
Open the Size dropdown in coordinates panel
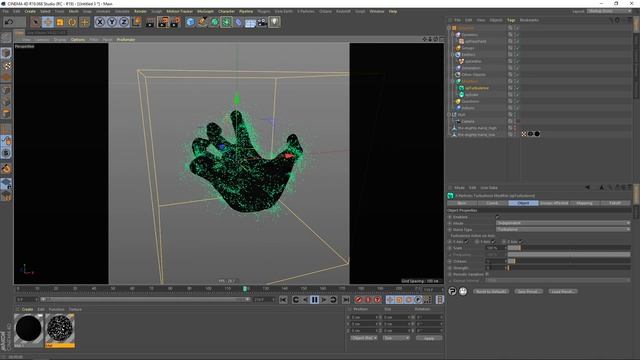(396, 338)
